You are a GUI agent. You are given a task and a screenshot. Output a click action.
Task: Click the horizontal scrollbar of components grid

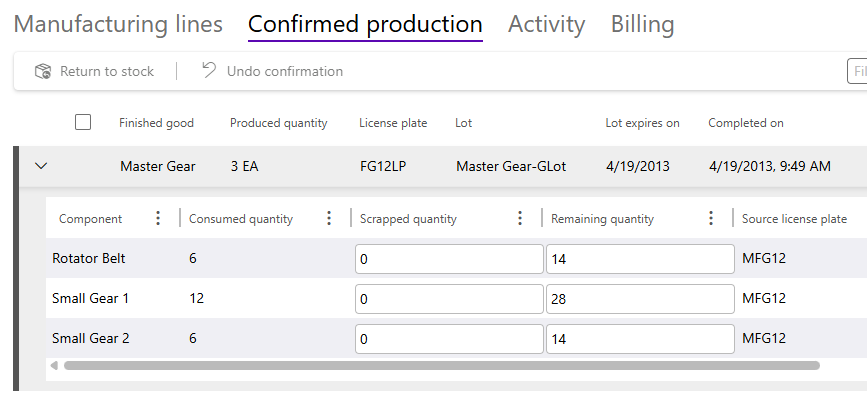click(440, 366)
